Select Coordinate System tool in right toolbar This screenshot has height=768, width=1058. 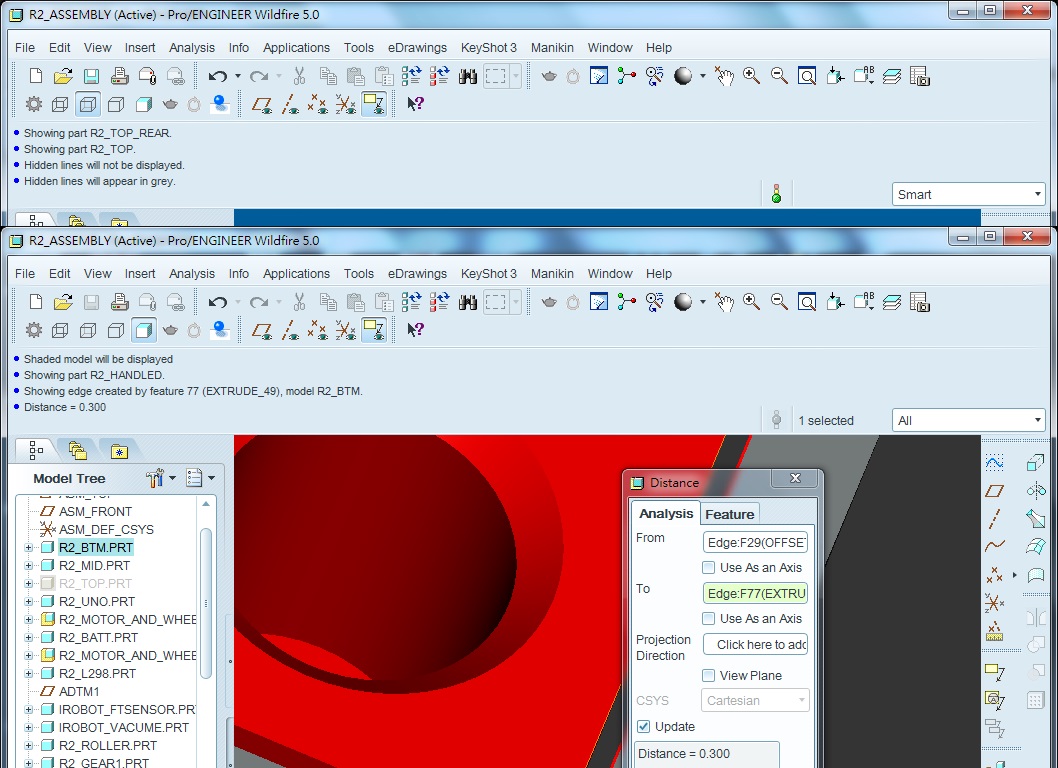pyautogui.click(x=995, y=602)
